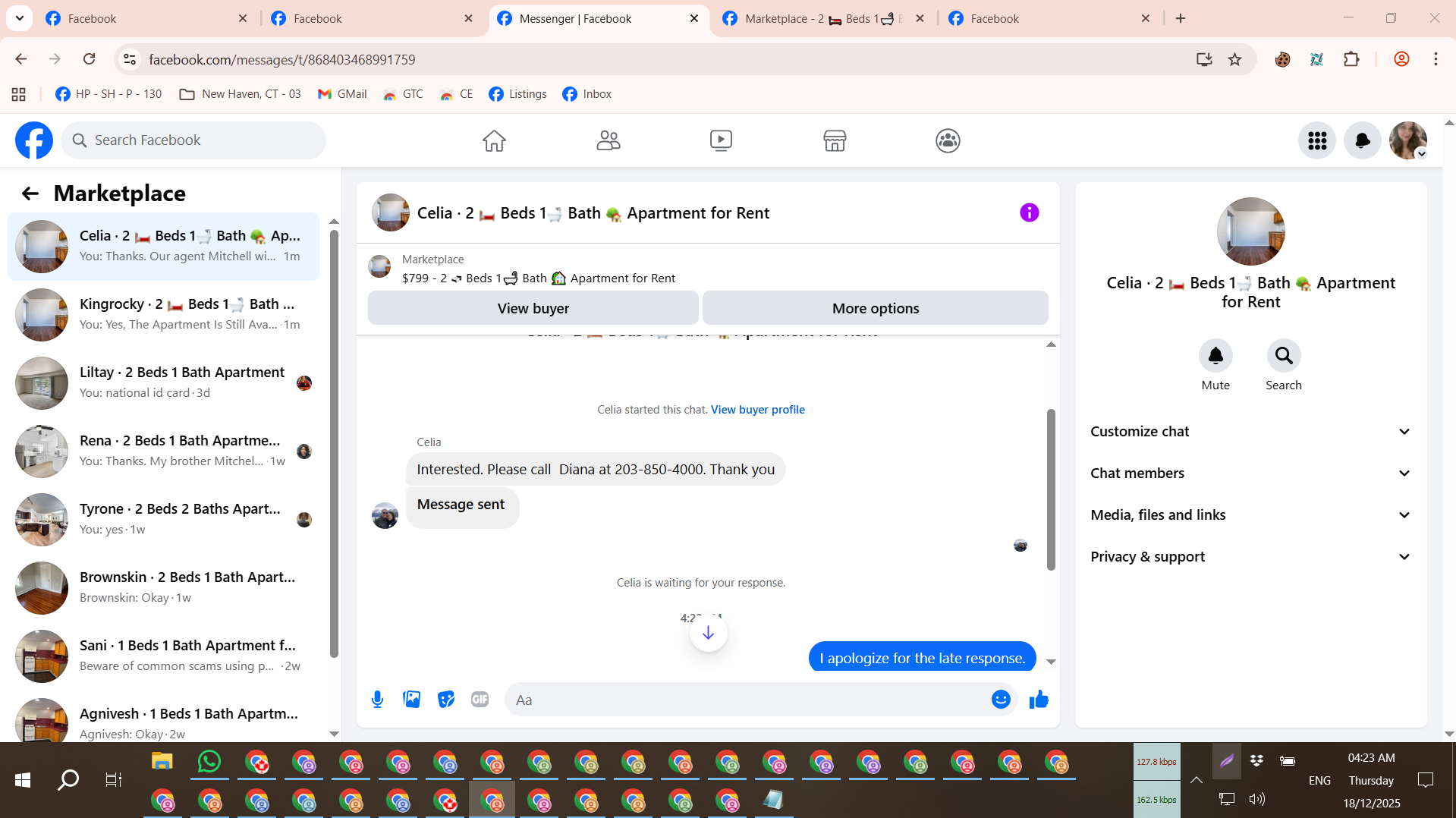Open the Windows Start menu
The image size is (1456, 818).
[23, 780]
